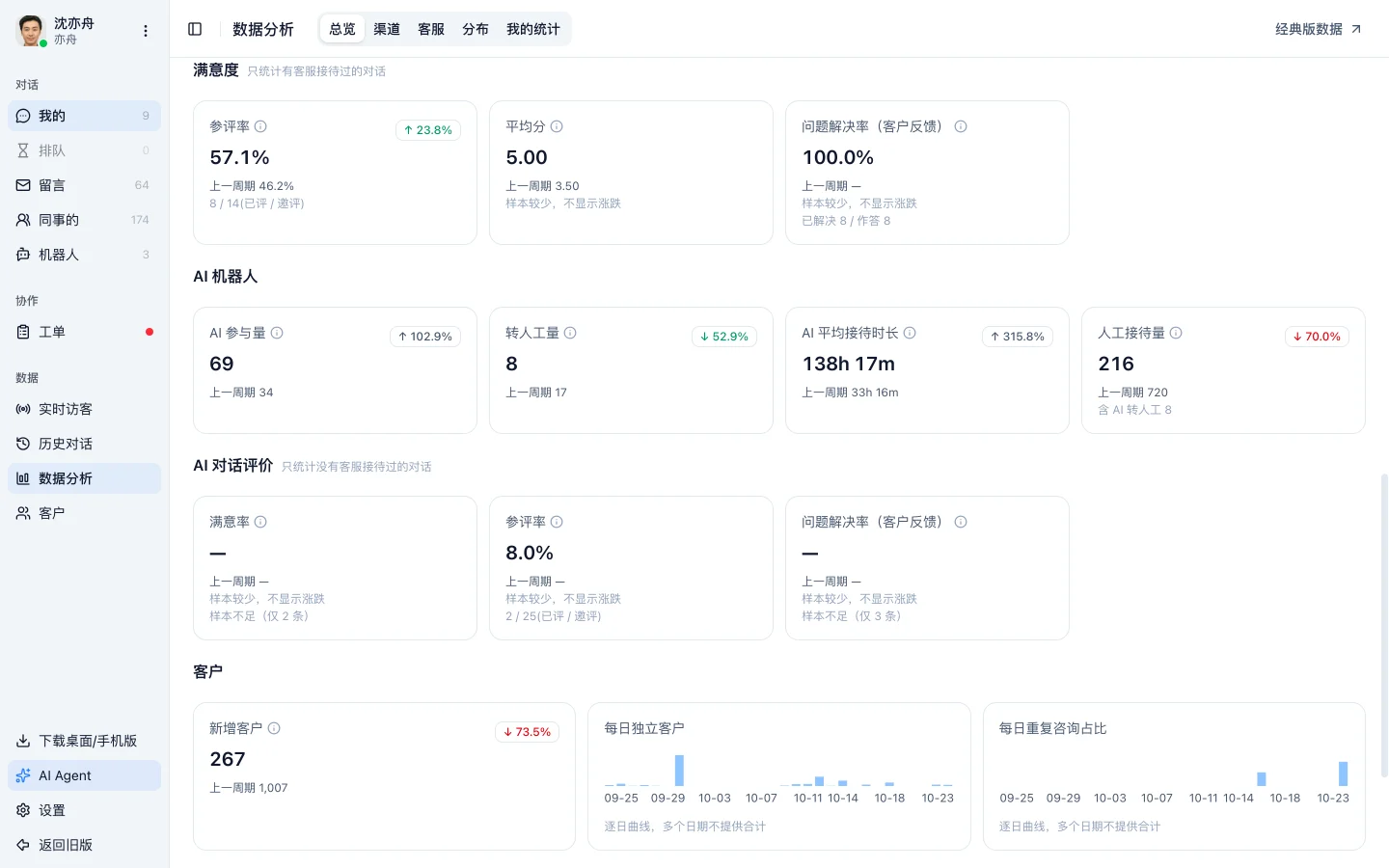Viewport: 1389px width, 868px height.
Task: Open the 工单 tickets page
Action: tap(84, 332)
